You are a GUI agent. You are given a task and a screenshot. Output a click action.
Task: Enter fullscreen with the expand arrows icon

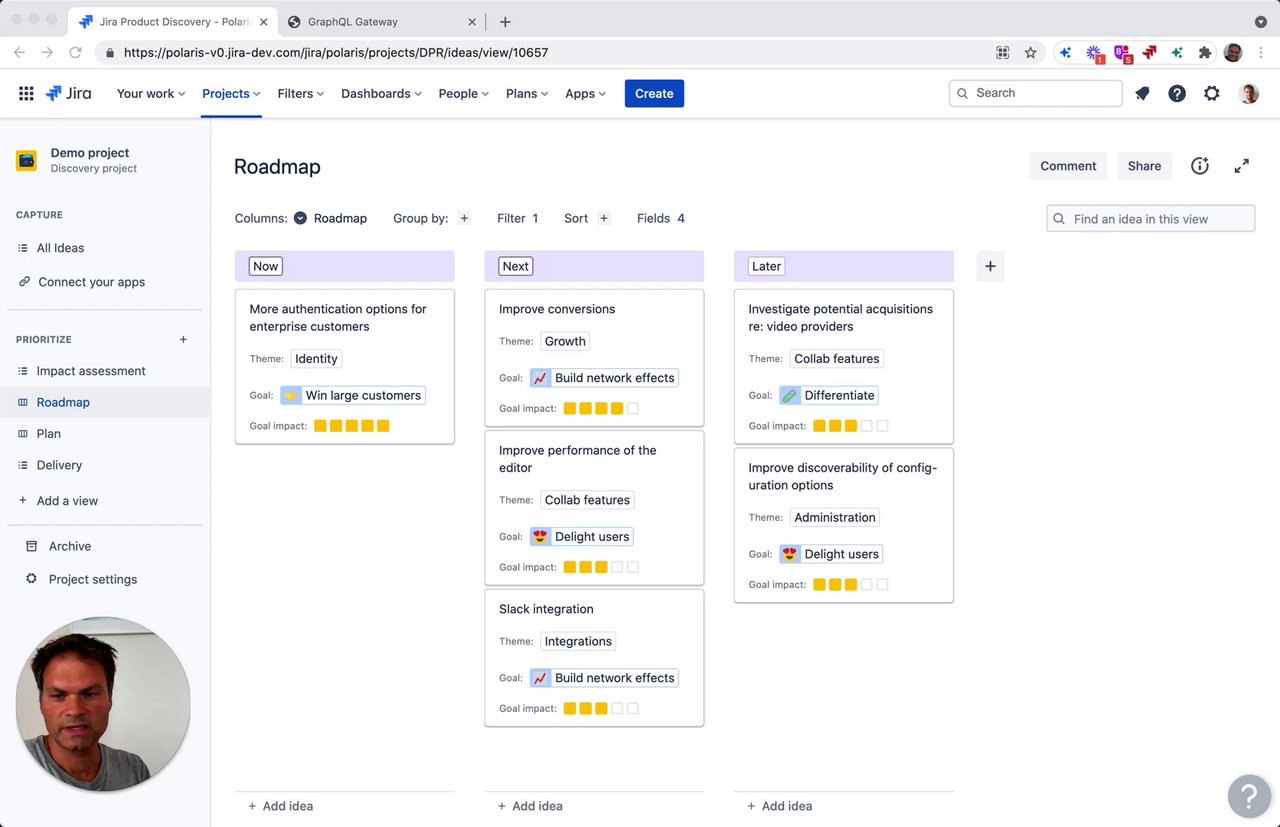(x=1242, y=166)
